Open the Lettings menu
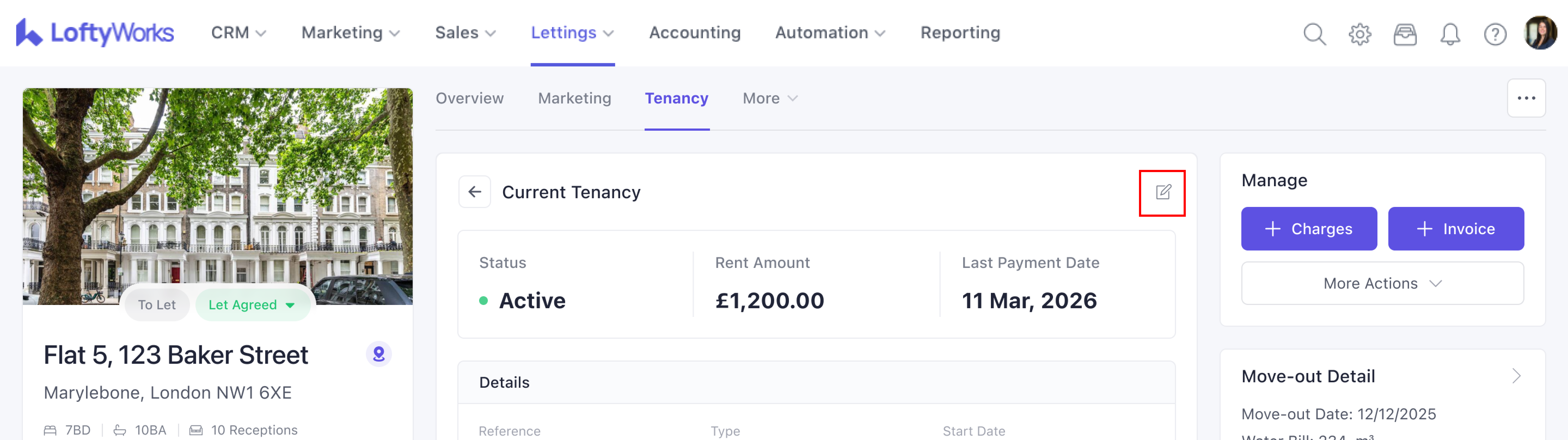Image resolution: width=1568 pixels, height=440 pixels. click(x=572, y=33)
